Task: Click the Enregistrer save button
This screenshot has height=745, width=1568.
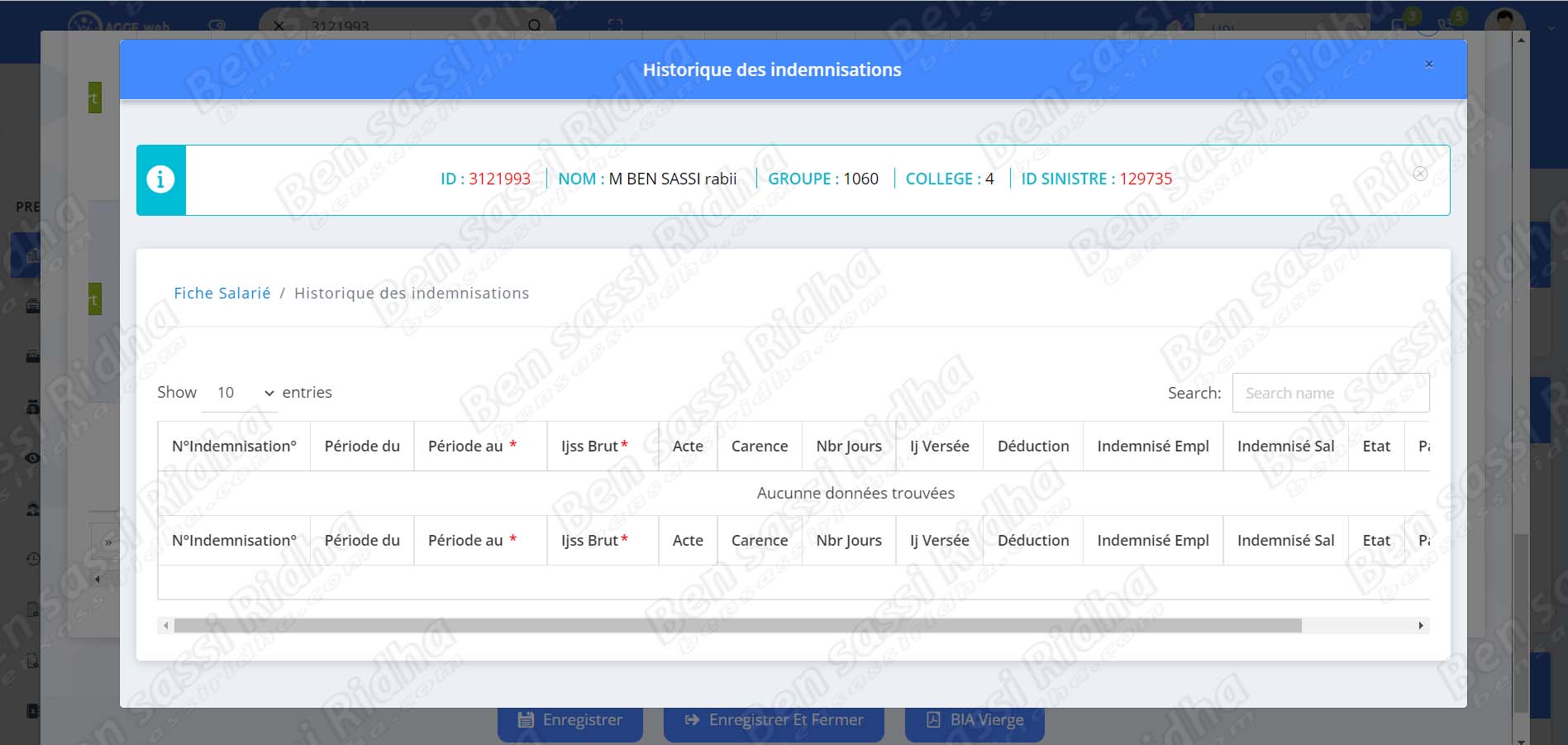Action: pos(570,720)
